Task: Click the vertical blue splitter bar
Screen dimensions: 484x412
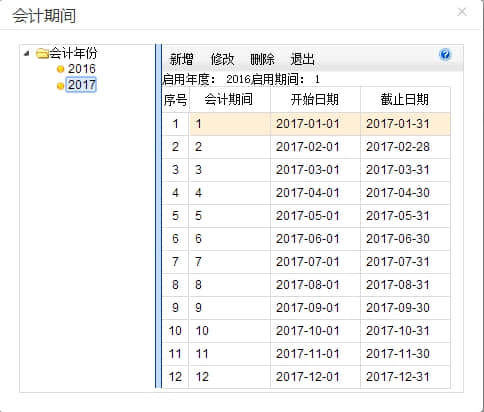Action: click(x=158, y=216)
